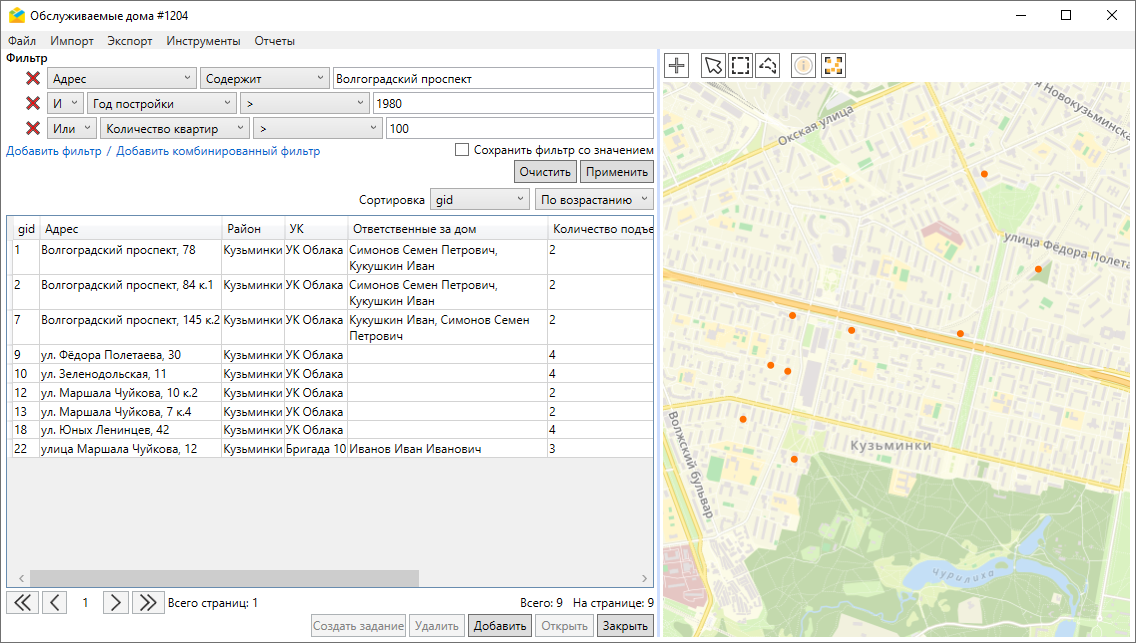Go to the last page of results
The width and height of the screenshot is (1136, 643).
[x=148, y=602]
